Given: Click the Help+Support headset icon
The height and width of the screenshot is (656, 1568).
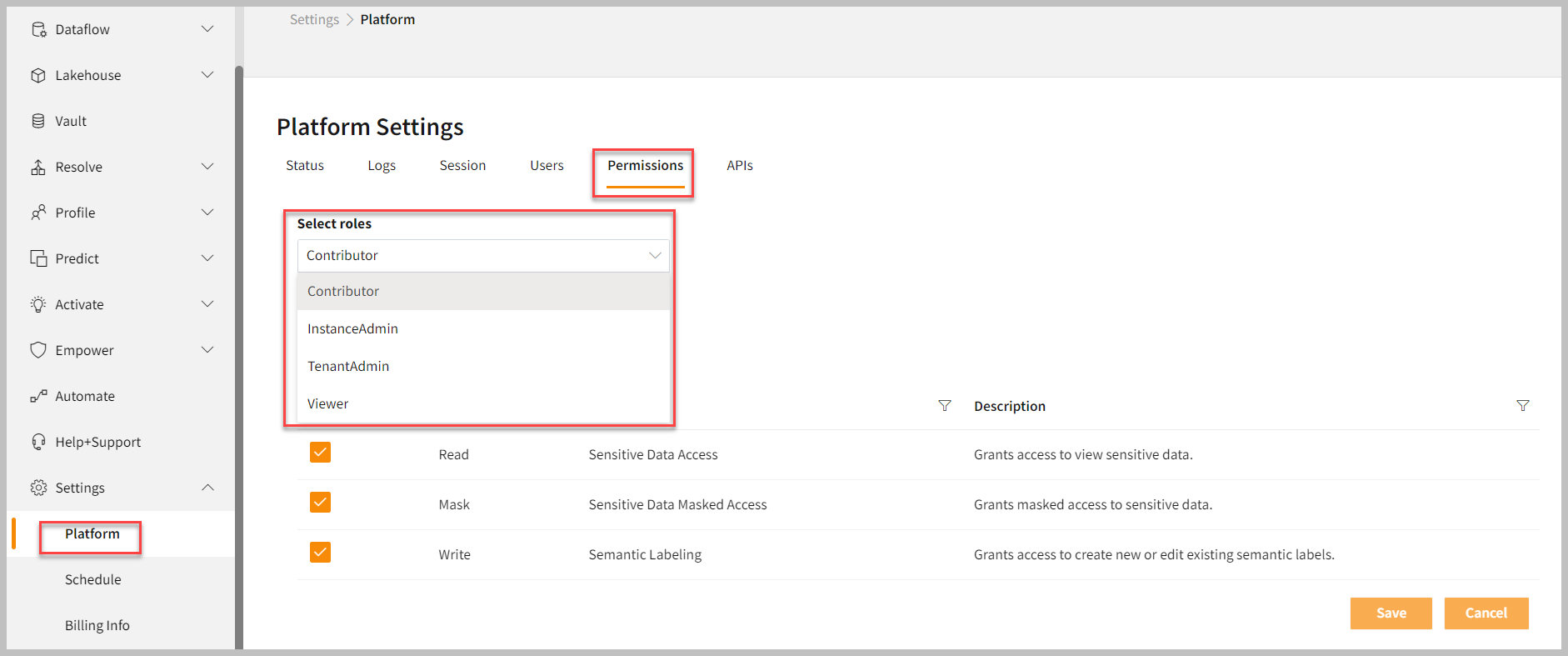Looking at the screenshot, I should pyautogui.click(x=38, y=442).
